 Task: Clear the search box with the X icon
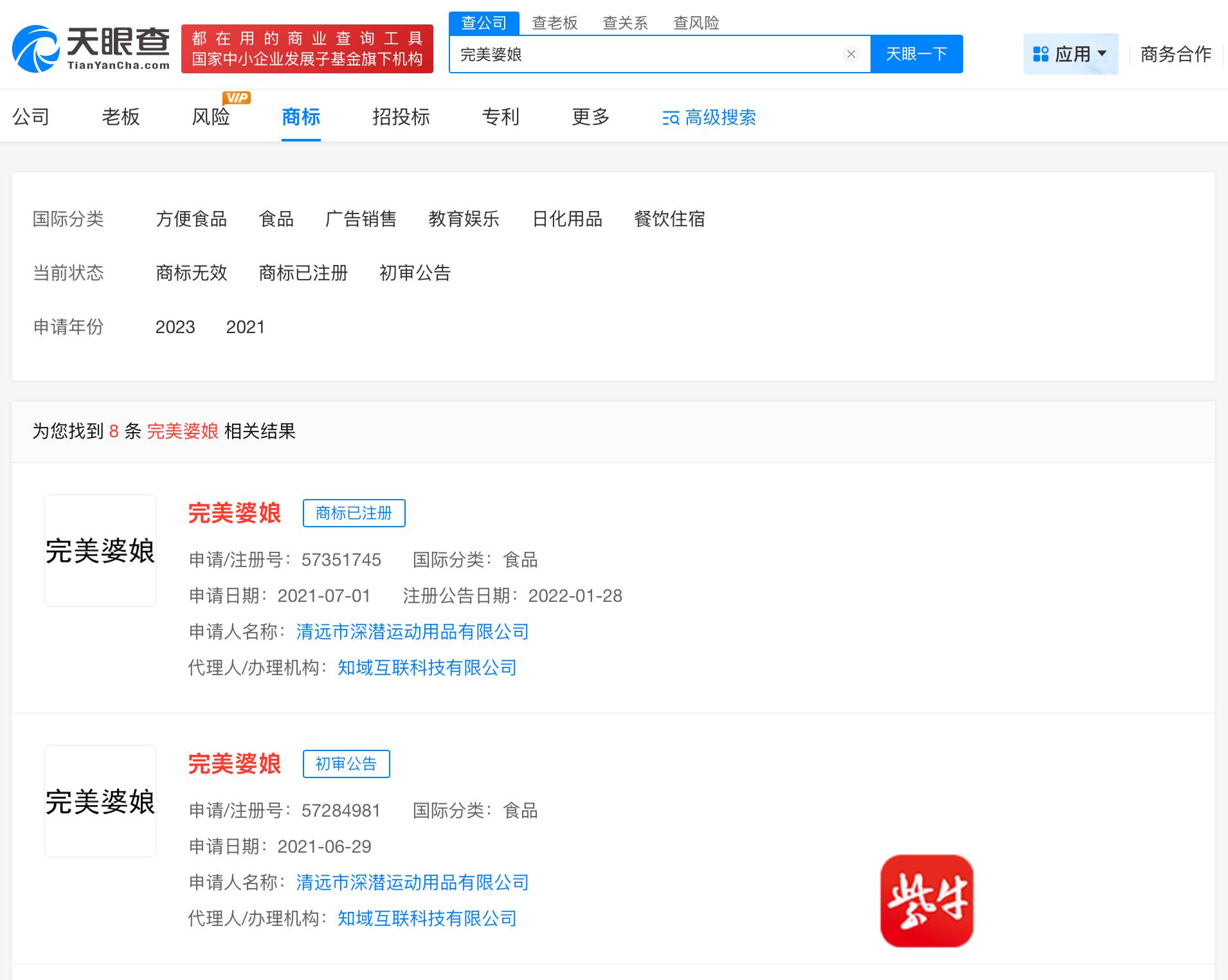pyautogui.click(x=851, y=54)
